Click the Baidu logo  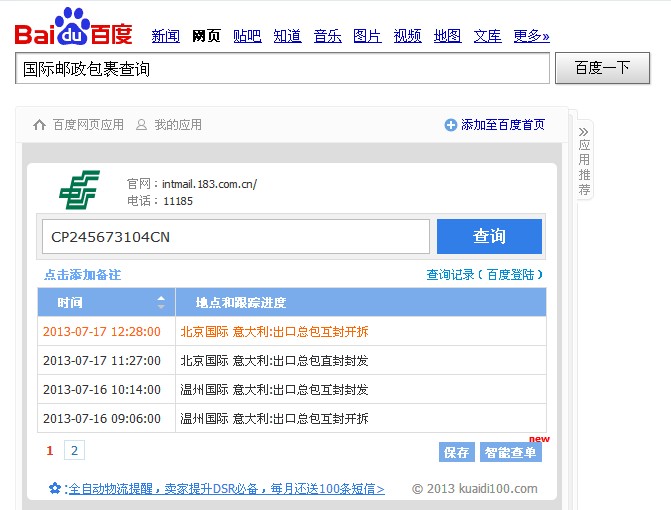[74, 27]
